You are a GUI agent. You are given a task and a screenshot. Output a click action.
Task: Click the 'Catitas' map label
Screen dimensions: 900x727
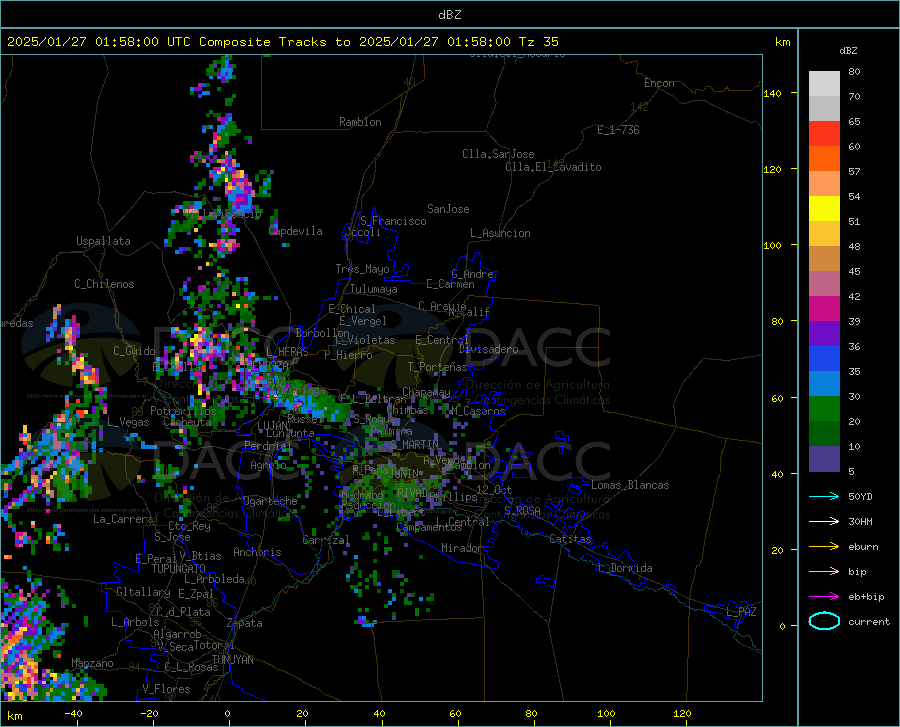pos(571,539)
